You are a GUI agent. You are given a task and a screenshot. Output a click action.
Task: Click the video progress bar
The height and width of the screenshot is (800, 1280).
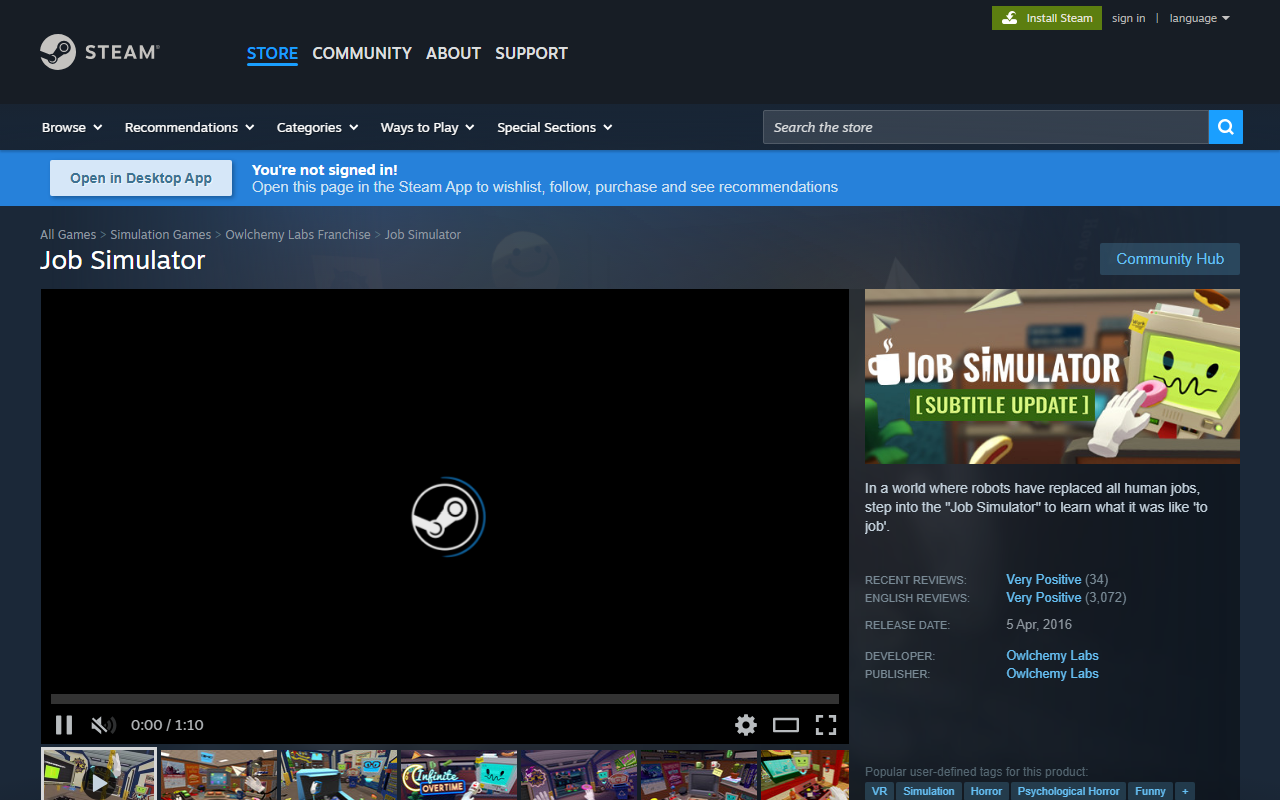[445, 699]
